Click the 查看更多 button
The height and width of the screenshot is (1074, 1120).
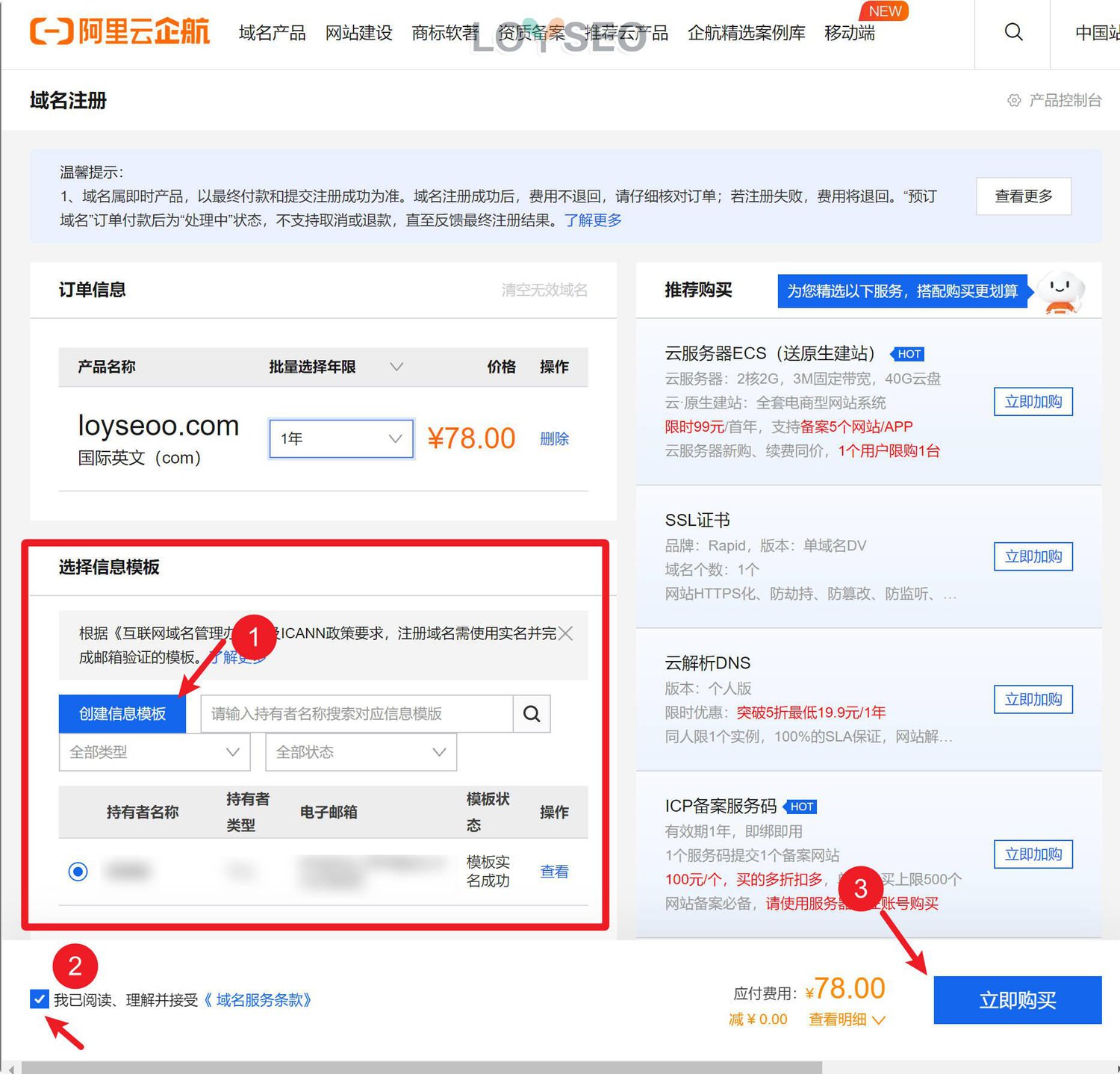1024,196
